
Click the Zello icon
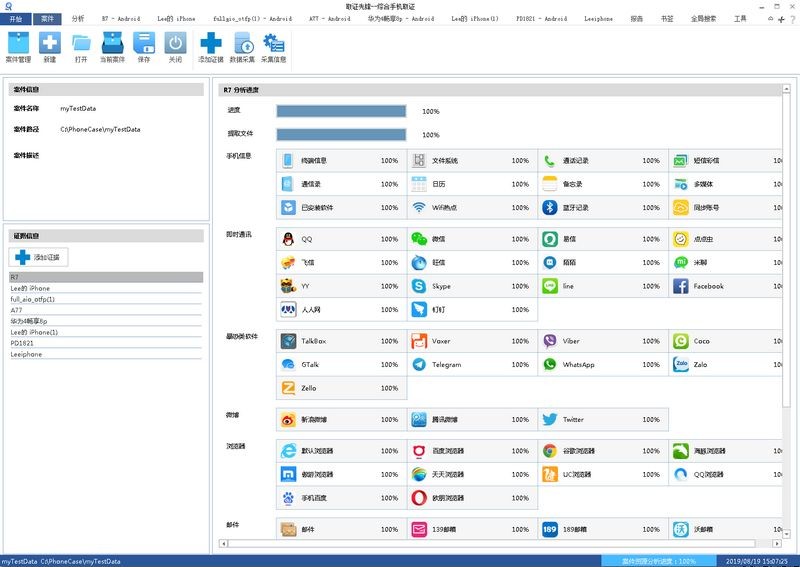(x=288, y=388)
